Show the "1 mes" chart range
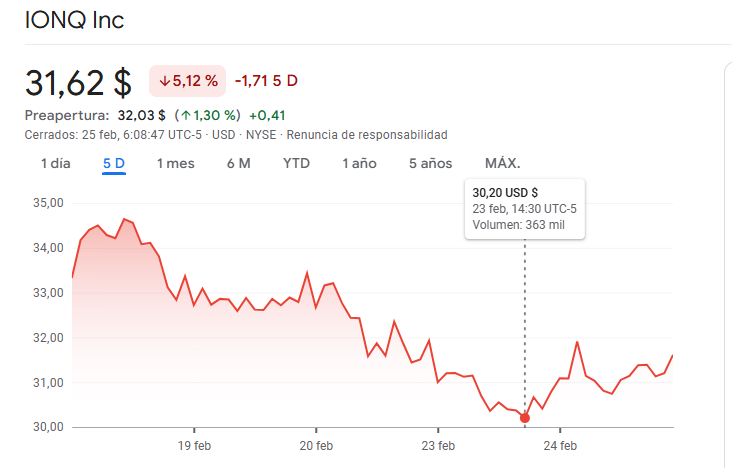 175,163
